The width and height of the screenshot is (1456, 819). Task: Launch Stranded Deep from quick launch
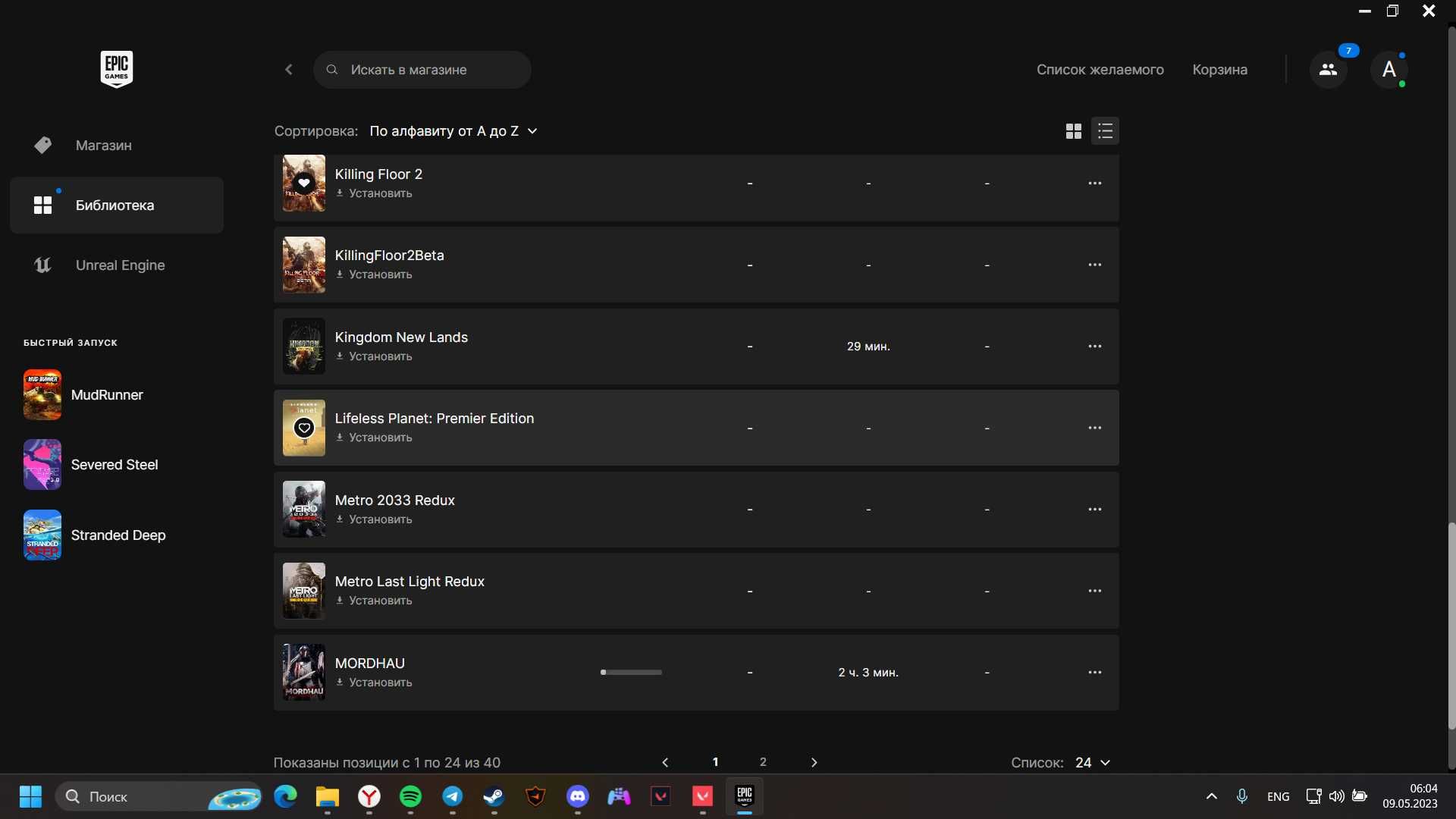click(95, 535)
